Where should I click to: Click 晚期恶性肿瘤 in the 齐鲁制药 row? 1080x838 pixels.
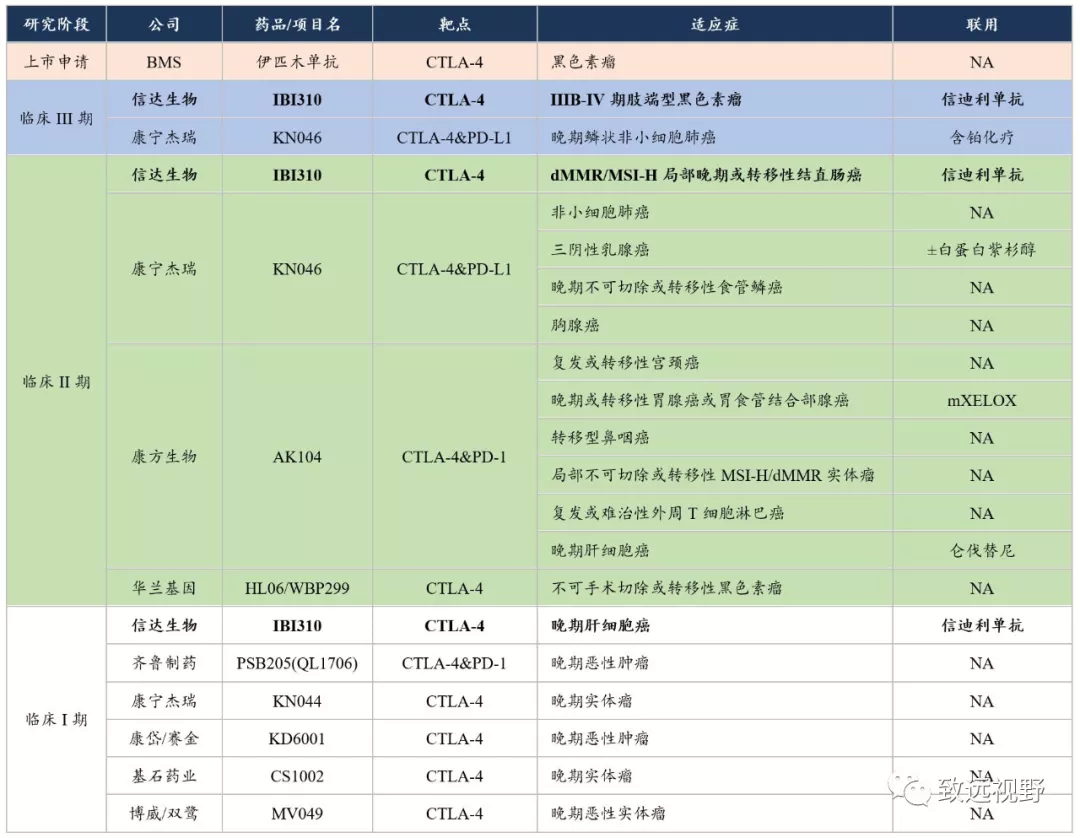[715, 663]
